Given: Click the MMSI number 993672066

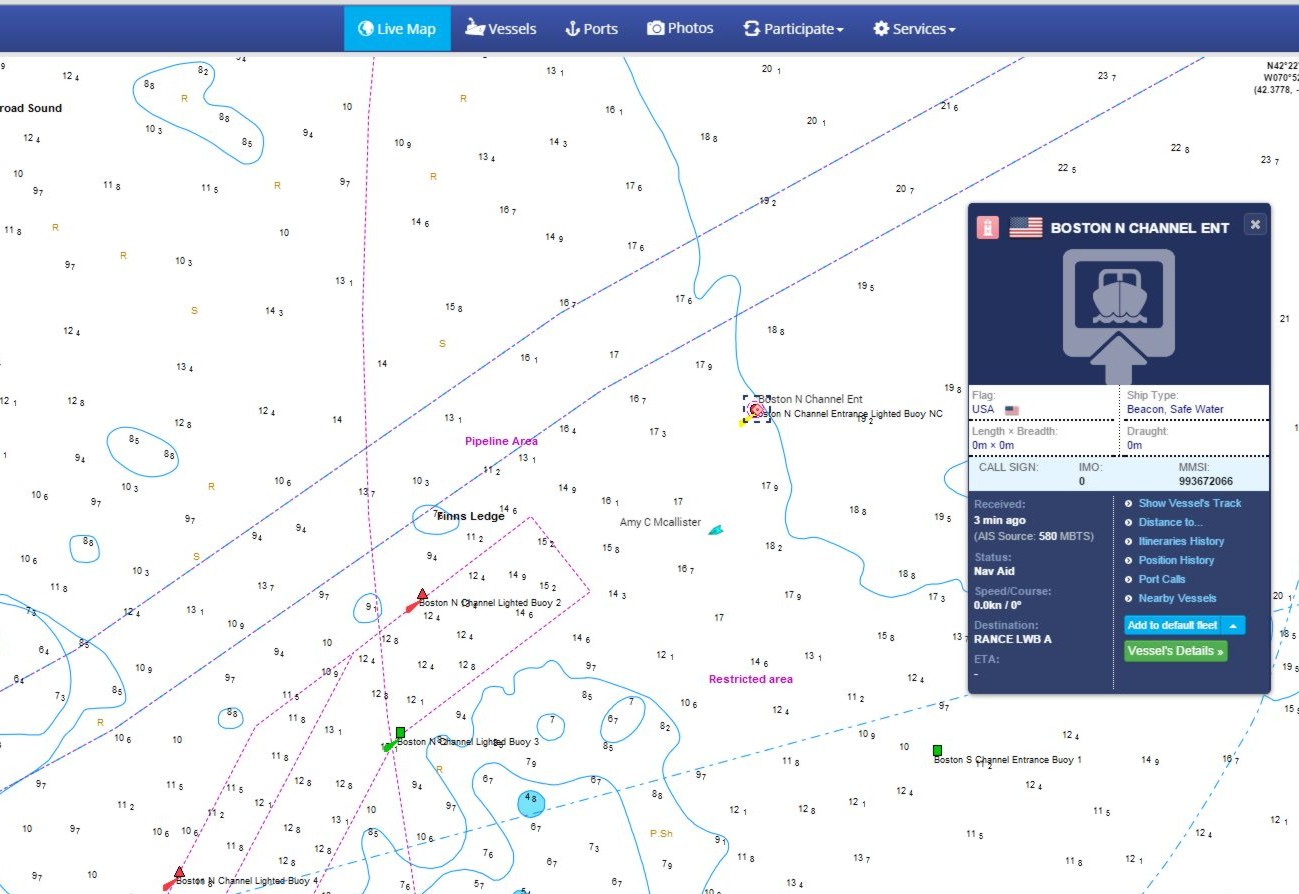Looking at the screenshot, I should coord(1206,481).
